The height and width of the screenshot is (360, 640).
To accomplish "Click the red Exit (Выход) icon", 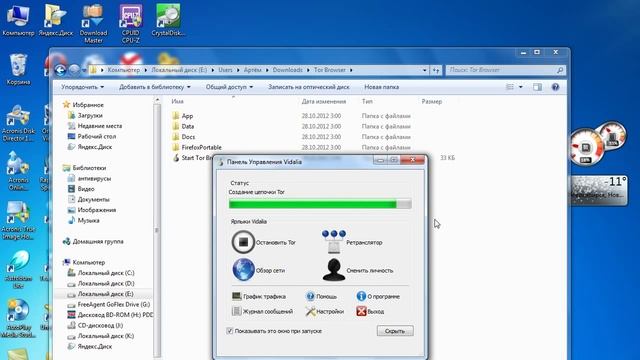I will coord(361,311).
